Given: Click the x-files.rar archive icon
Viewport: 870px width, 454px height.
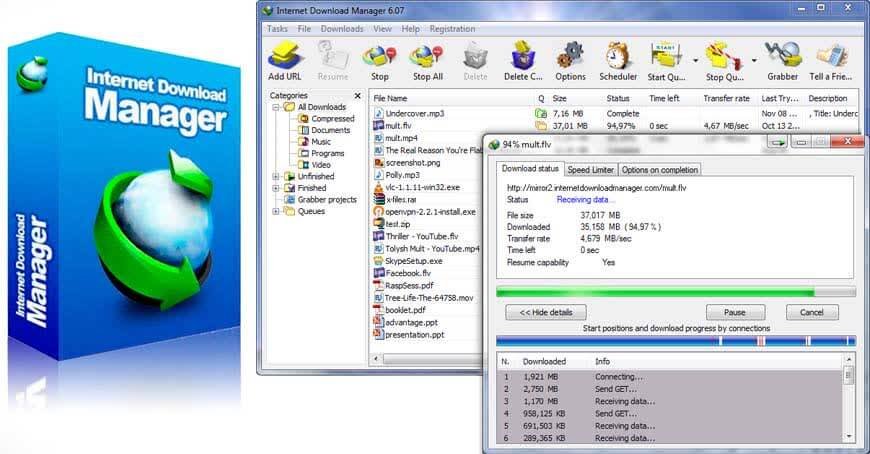Looking at the screenshot, I should coord(378,200).
